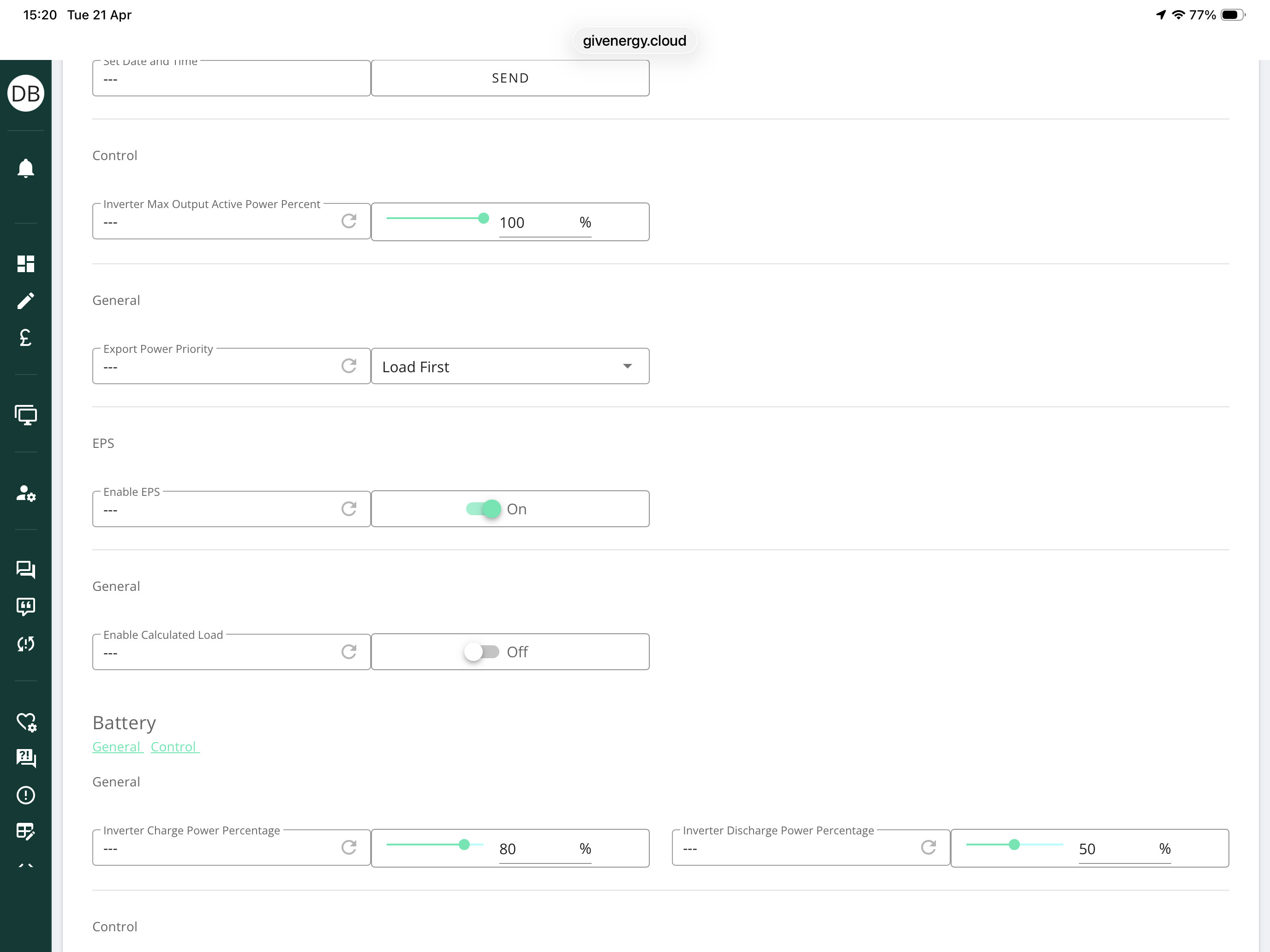Jump to Battery Control section link

pyautogui.click(x=174, y=747)
